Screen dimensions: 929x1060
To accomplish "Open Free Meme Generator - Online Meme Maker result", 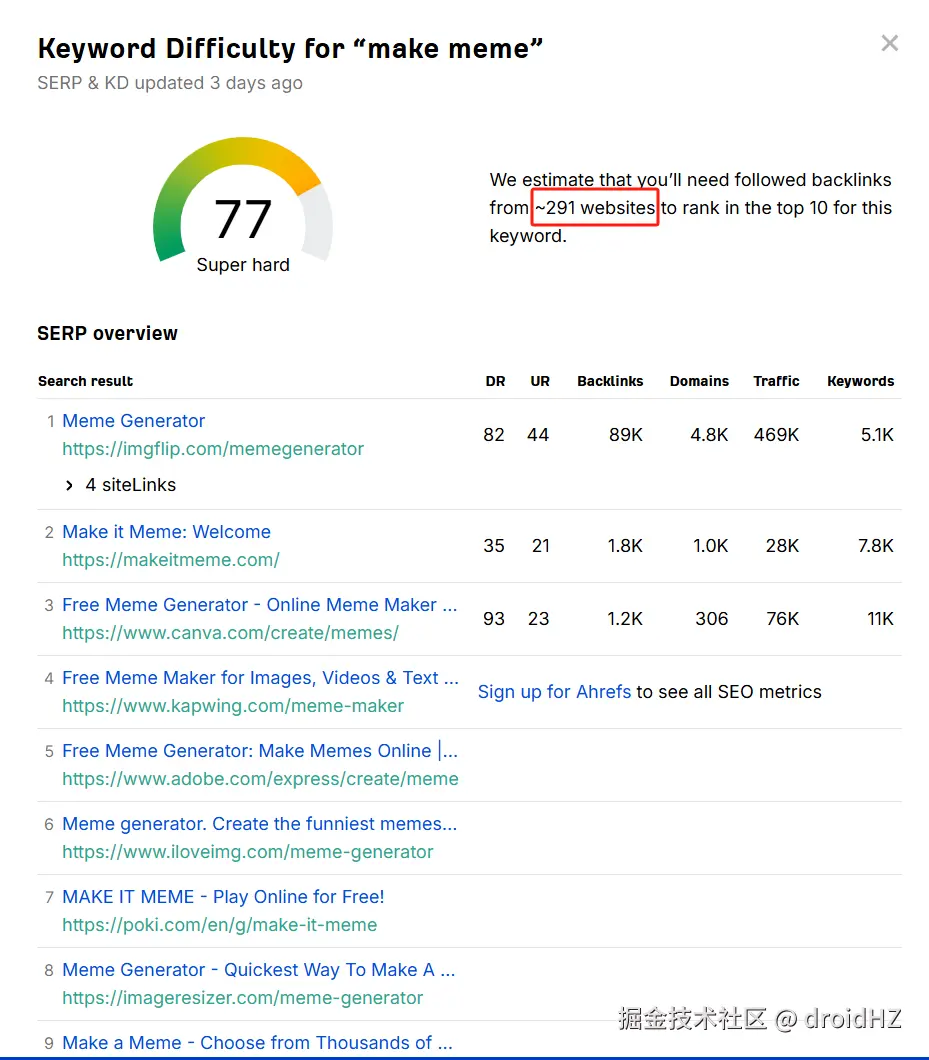I will (260, 604).
